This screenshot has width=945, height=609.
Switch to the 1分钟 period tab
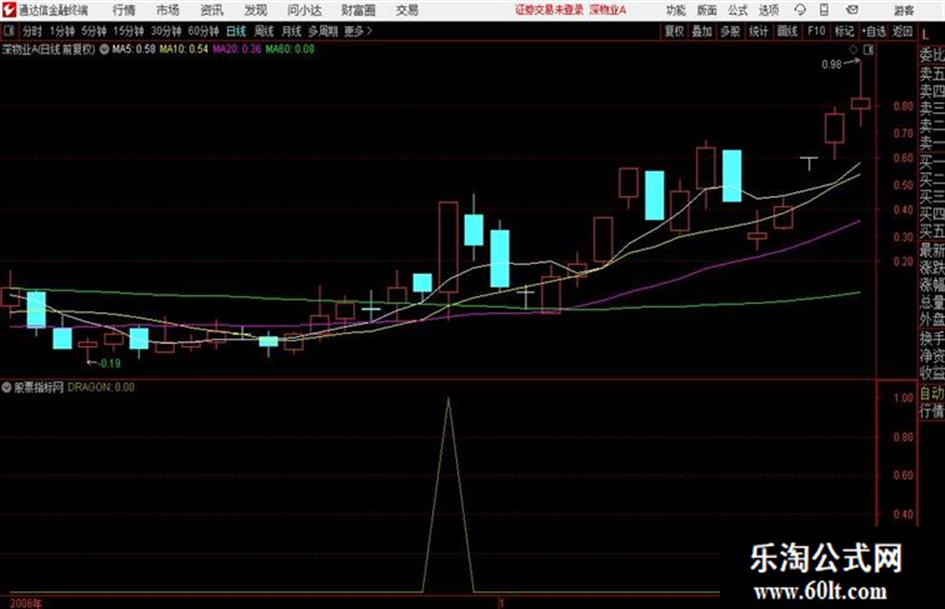(x=61, y=31)
